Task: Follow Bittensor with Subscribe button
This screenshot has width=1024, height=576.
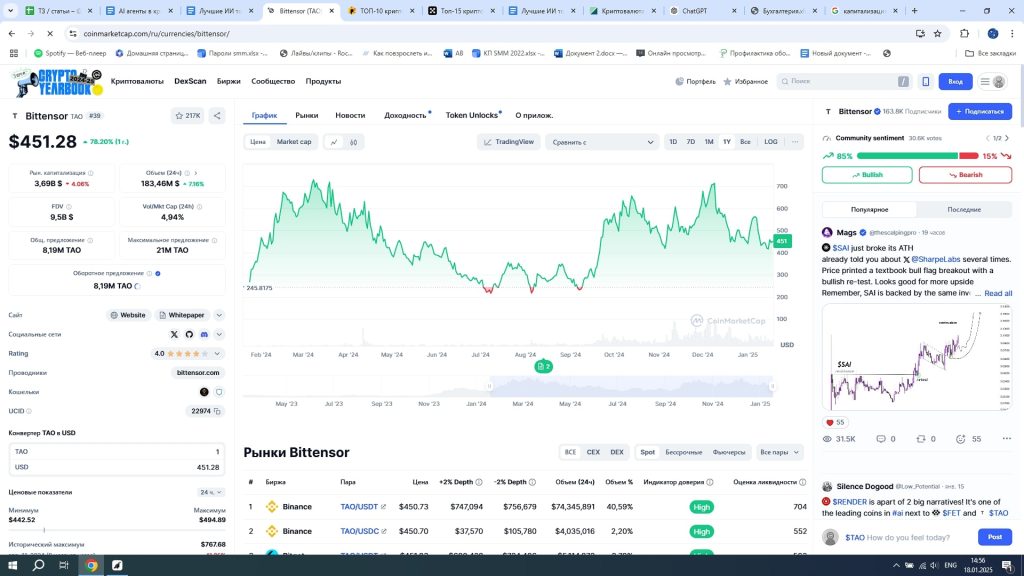Action: coord(980,112)
